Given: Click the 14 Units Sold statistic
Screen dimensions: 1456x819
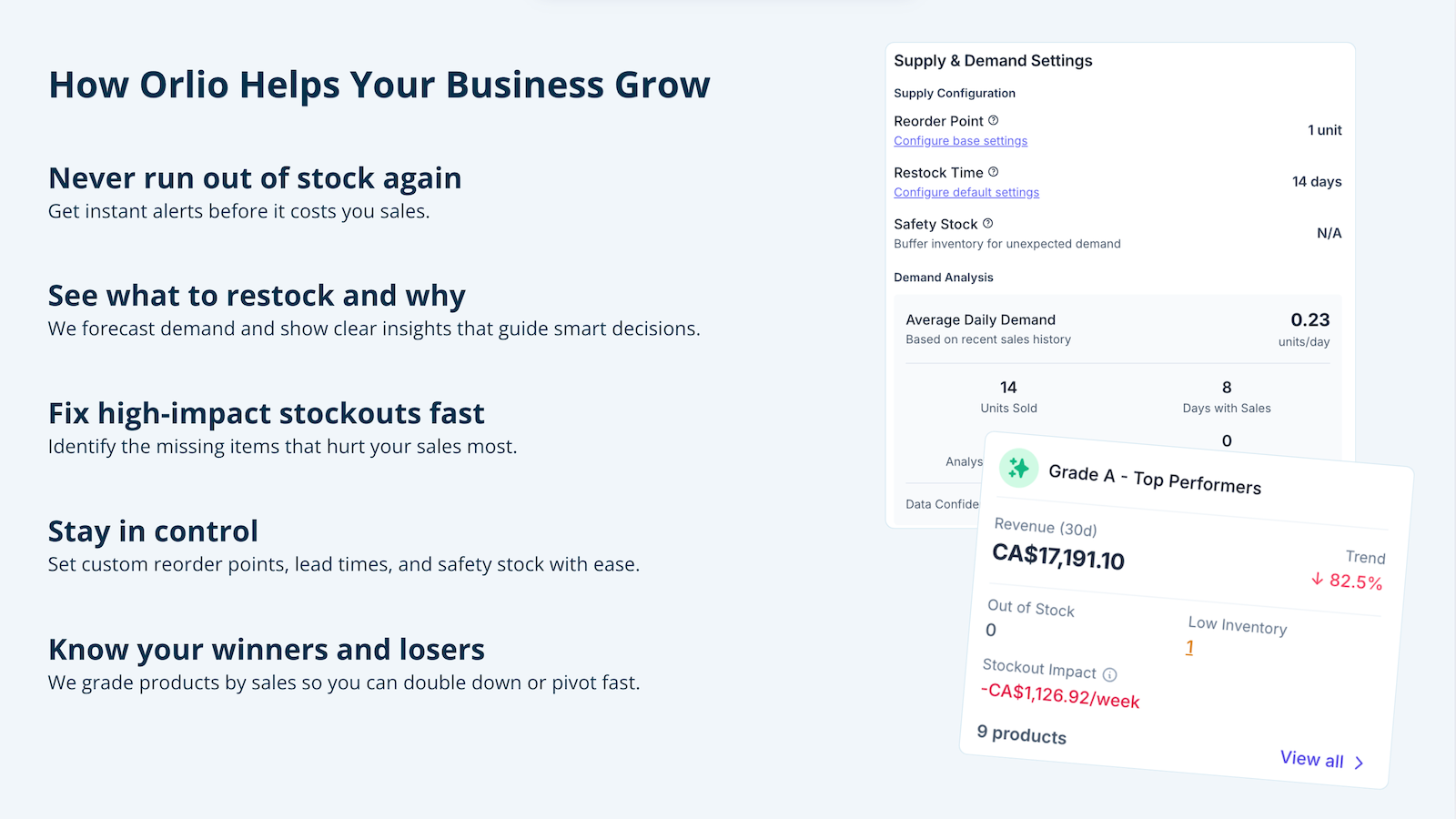Looking at the screenshot, I should pos(1008,397).
